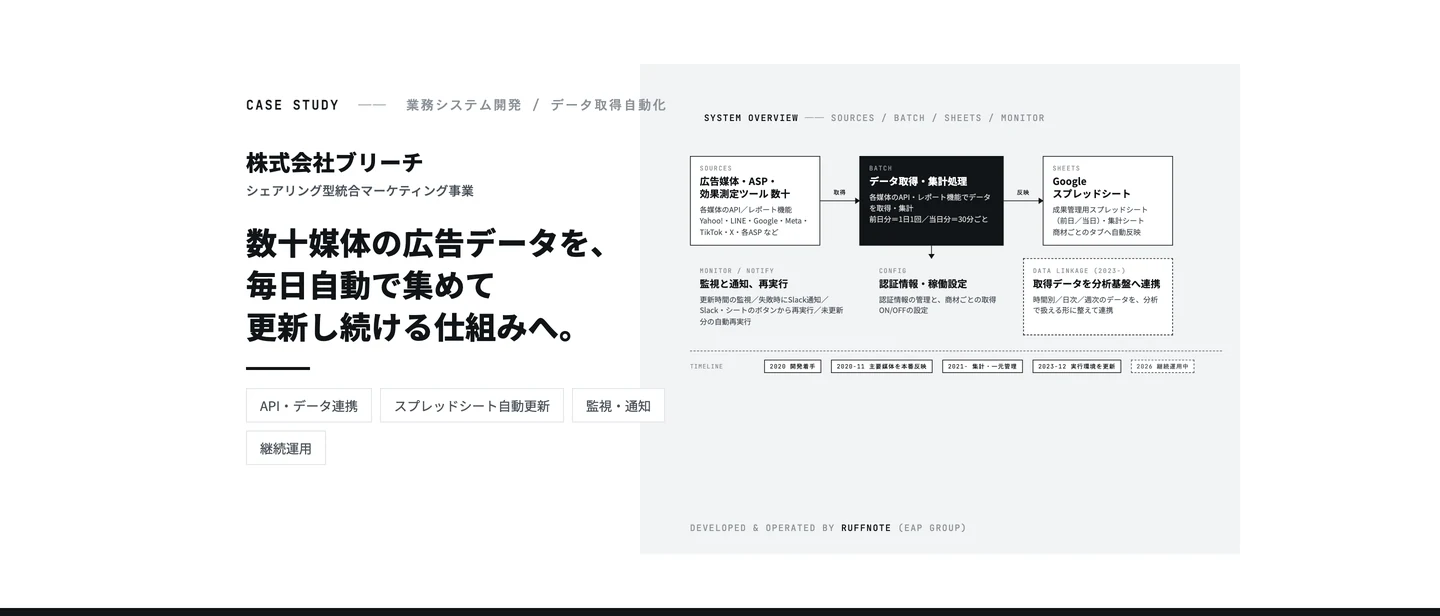Click the SOURCES 広告媒体・ASP box
1440x616 pixels.
[x=755, y=201]
